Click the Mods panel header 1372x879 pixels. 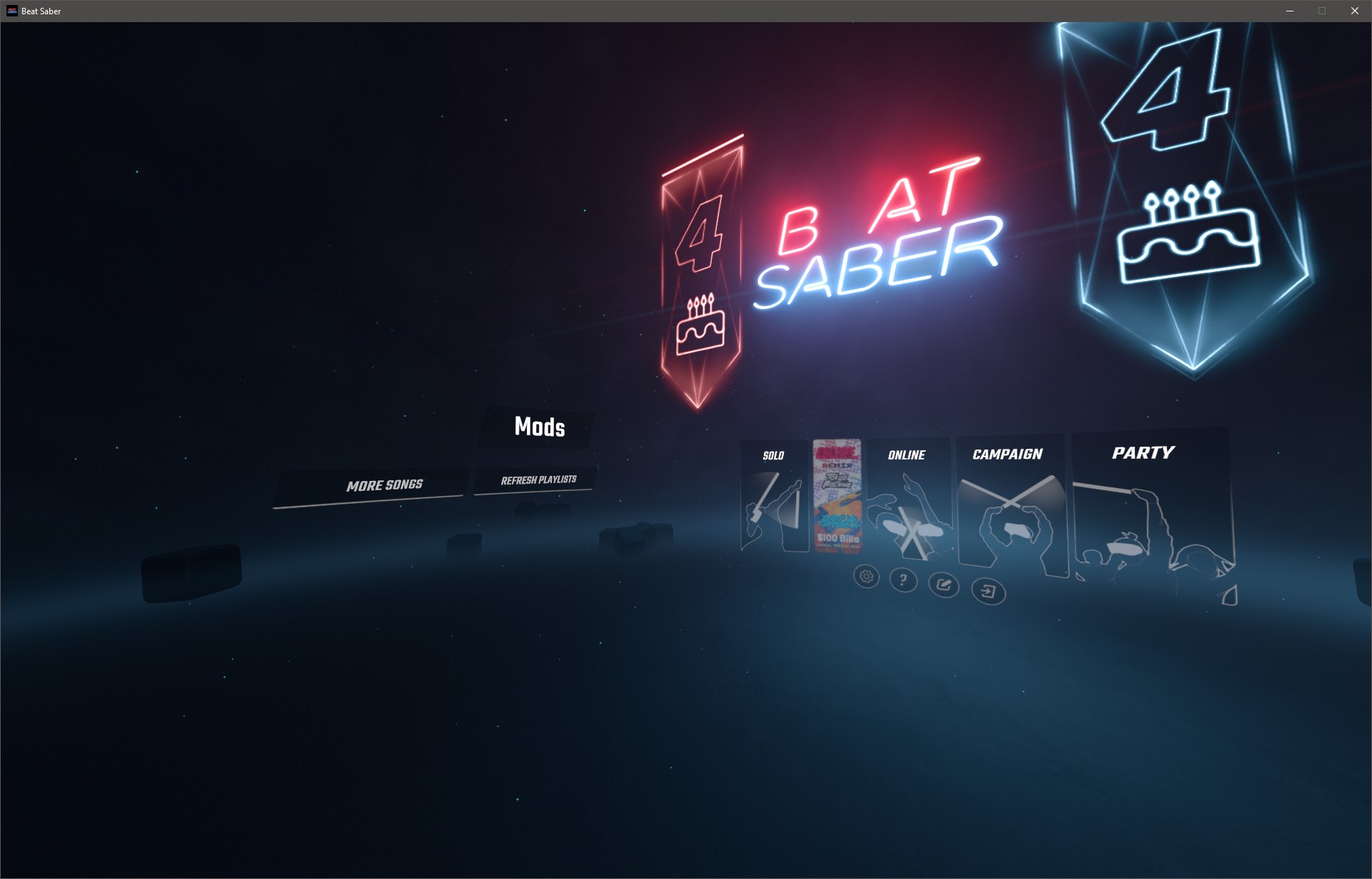(x=540, y=427)
